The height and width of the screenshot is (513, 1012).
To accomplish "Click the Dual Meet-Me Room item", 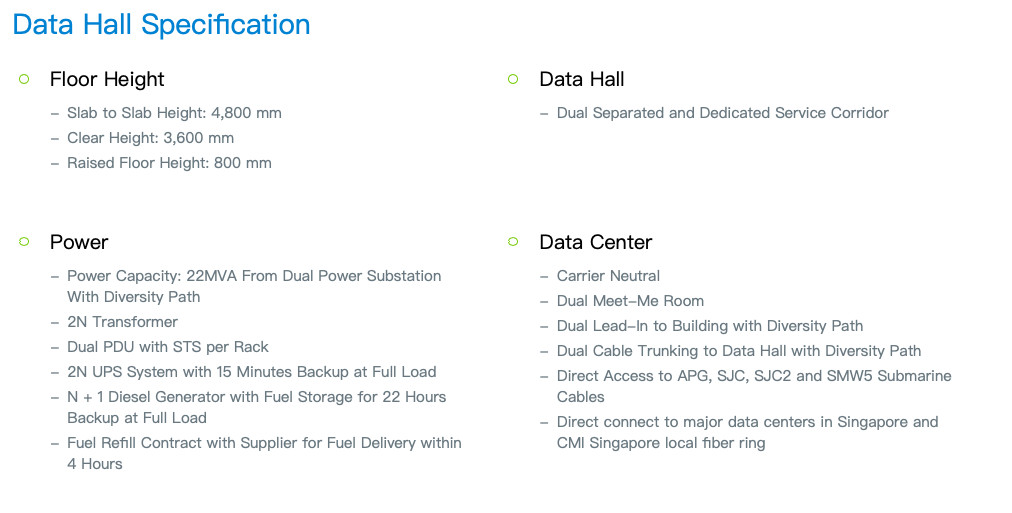I will coord(630,301).
